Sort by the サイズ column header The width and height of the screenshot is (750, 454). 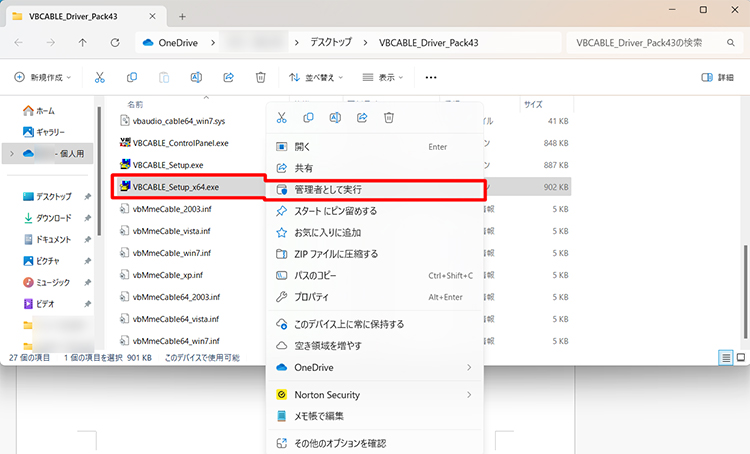(533, 104)
